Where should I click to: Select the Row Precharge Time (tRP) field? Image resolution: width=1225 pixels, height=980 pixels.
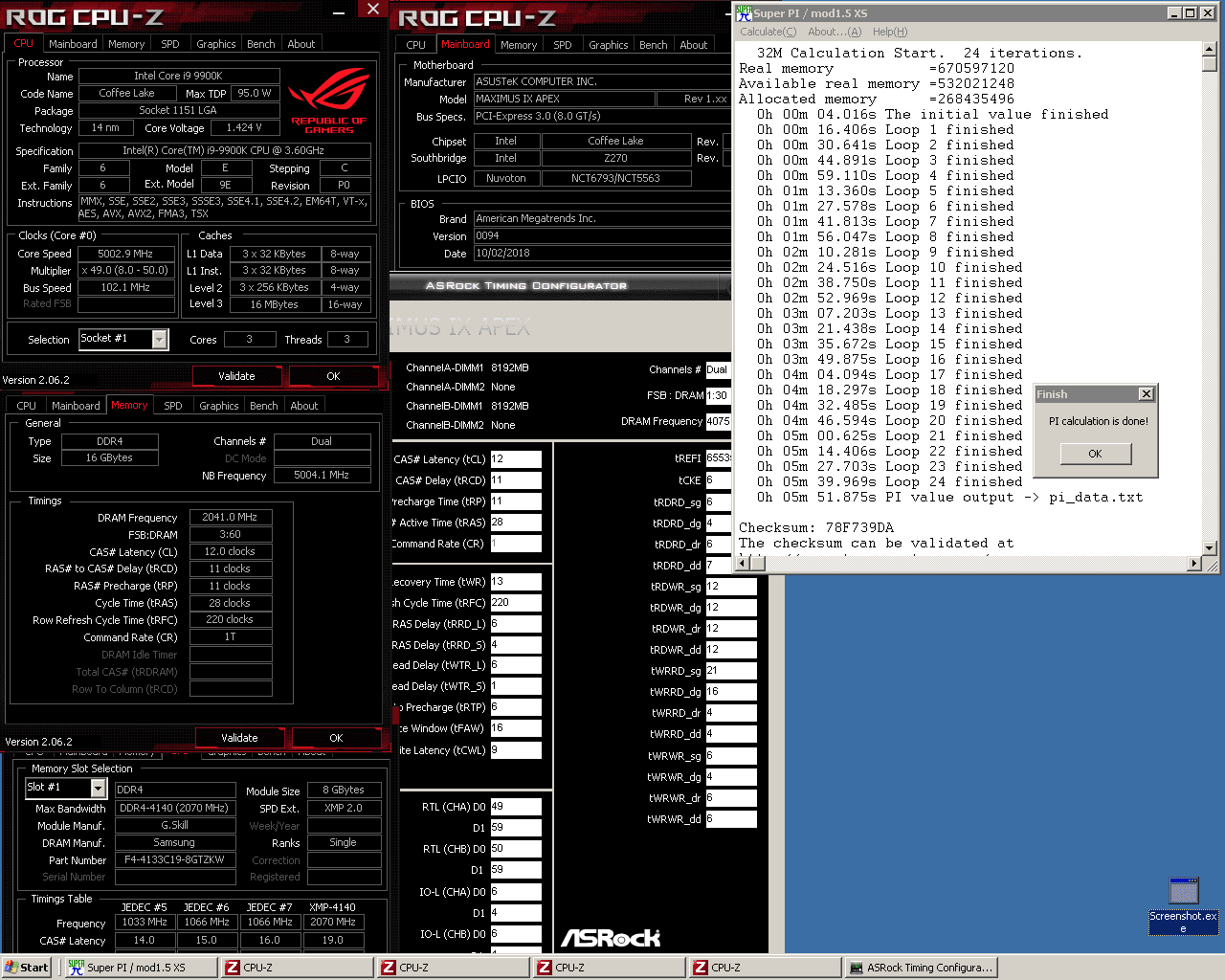pos(516,501)
